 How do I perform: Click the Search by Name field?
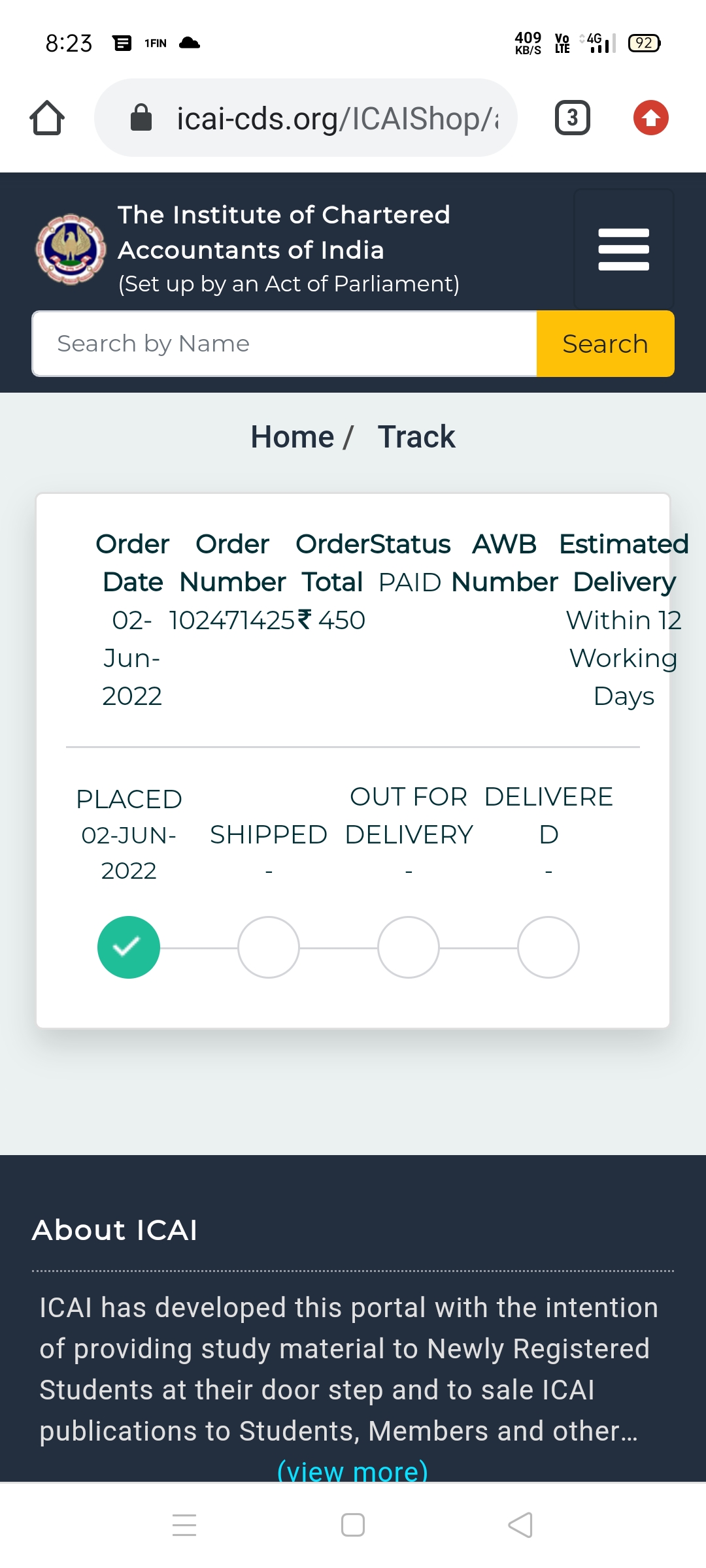coord(284,344)
